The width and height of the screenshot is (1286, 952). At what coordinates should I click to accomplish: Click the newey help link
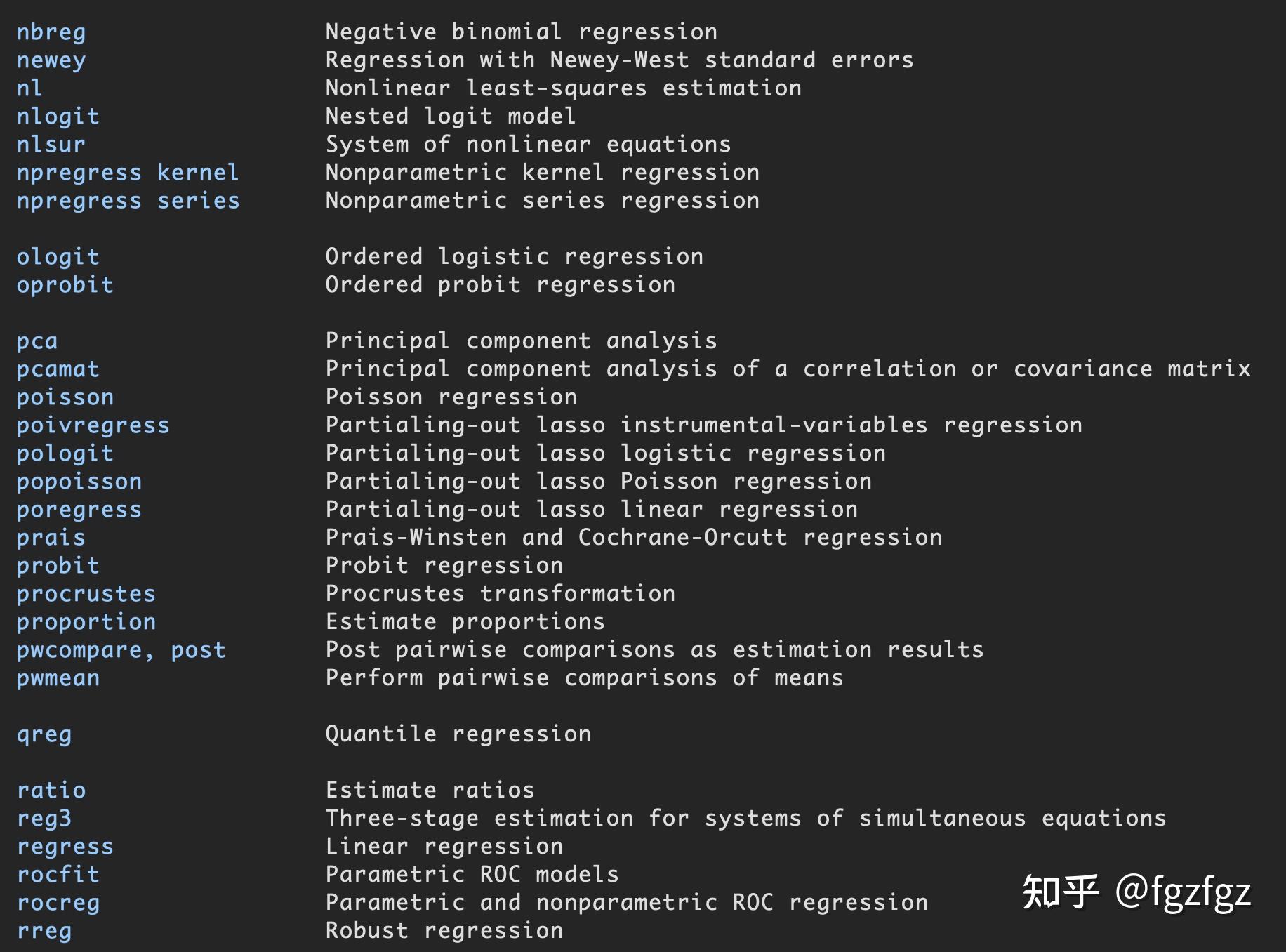[x=51, y=60]
